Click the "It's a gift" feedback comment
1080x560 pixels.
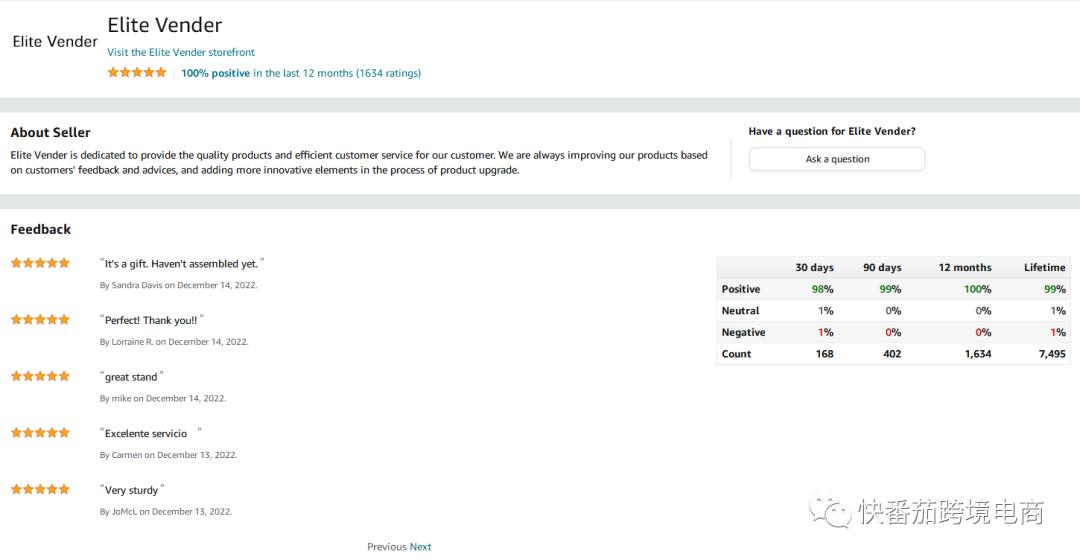point(182,264)
